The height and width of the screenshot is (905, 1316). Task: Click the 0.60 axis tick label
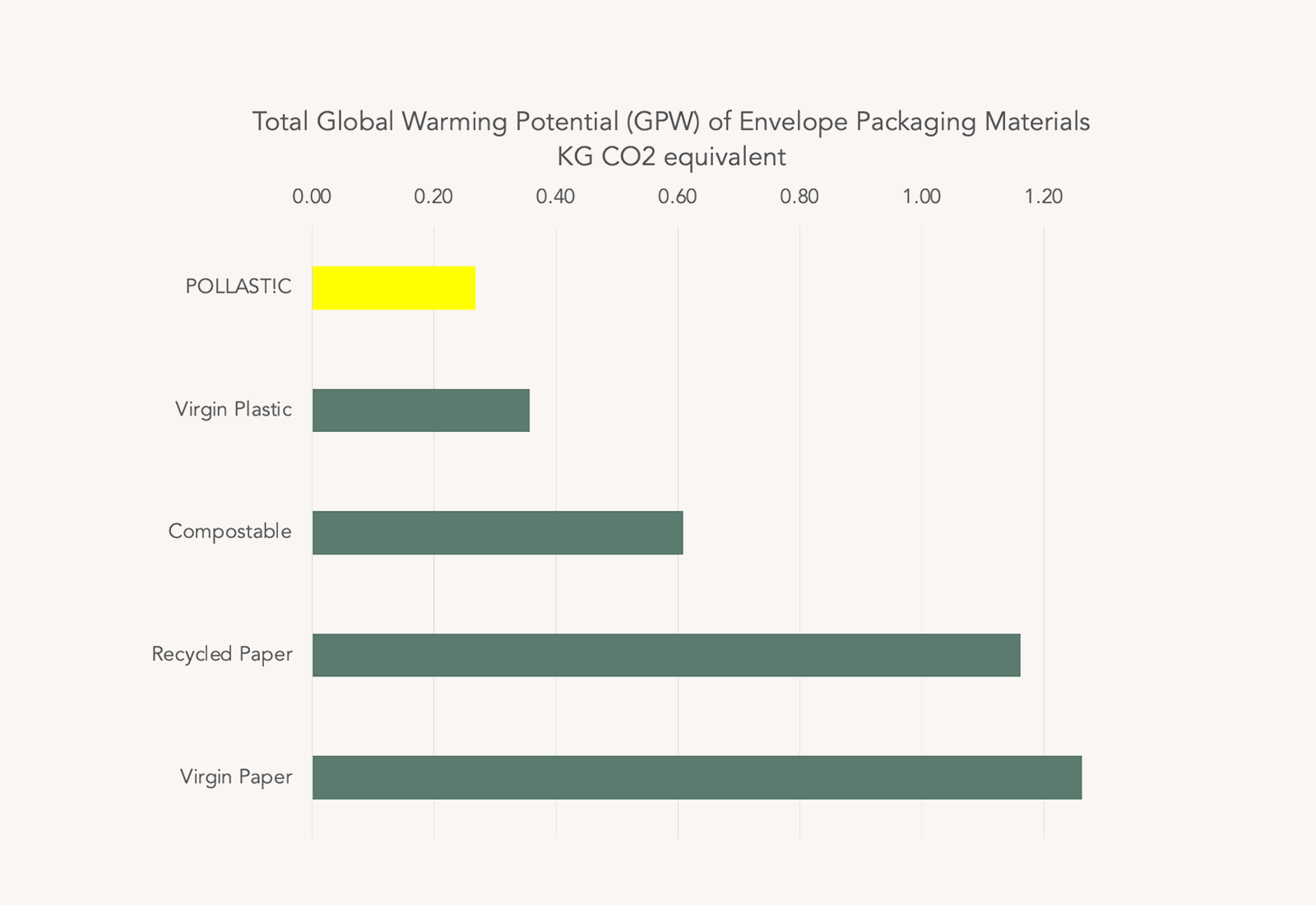pos(678,197)
